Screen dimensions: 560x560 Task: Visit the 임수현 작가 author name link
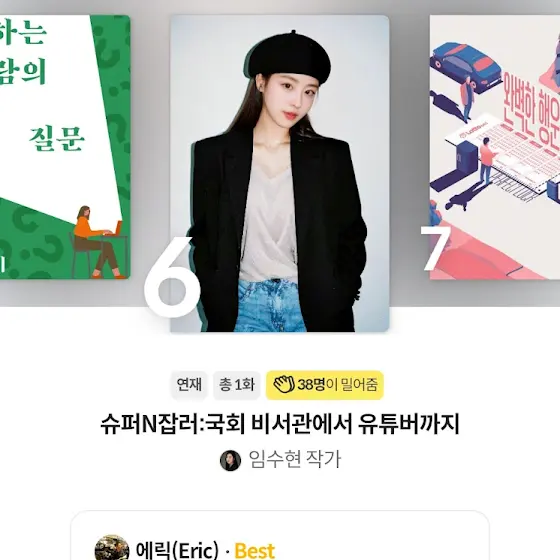tap(295, 460)
